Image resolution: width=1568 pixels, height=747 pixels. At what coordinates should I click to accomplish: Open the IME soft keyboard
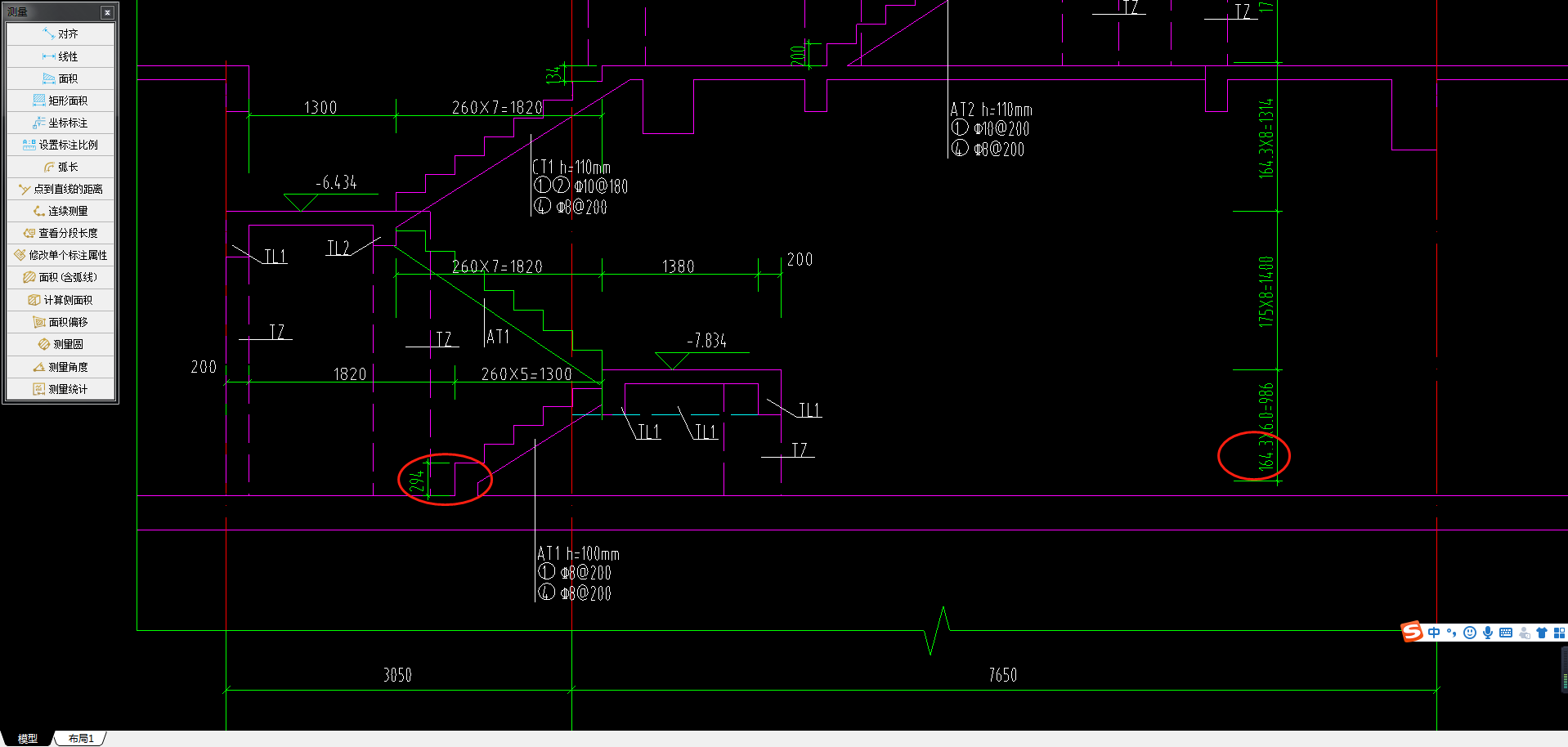pos(1506,633)
